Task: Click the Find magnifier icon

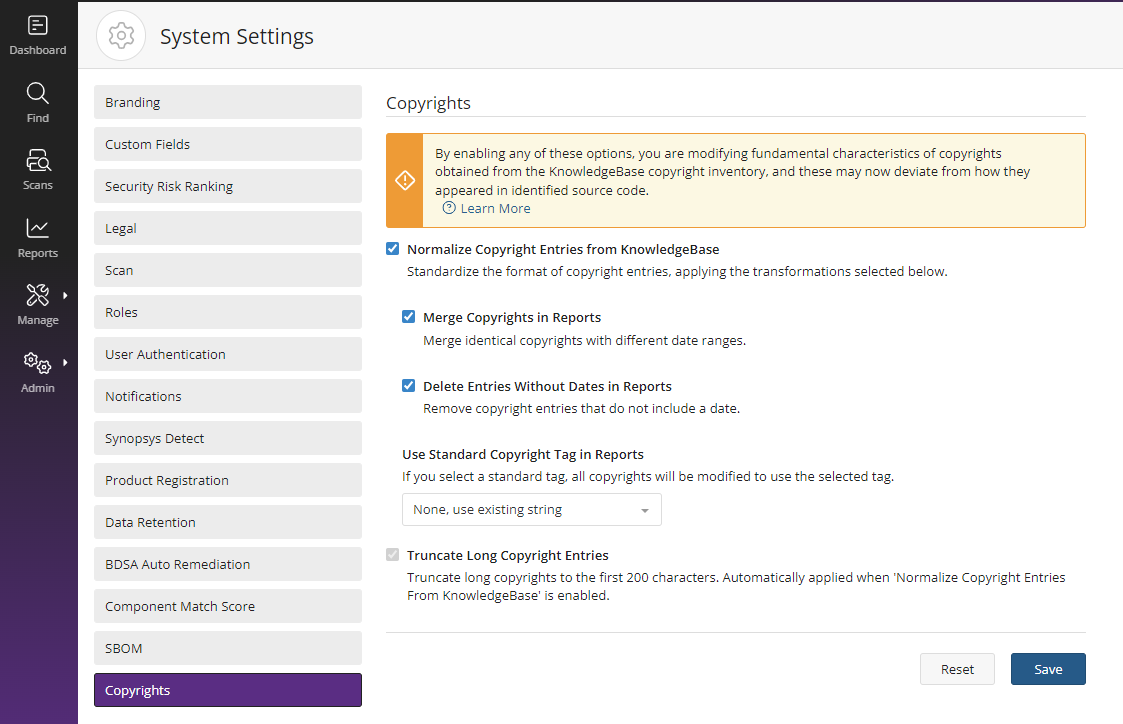Action: (38, 94)
